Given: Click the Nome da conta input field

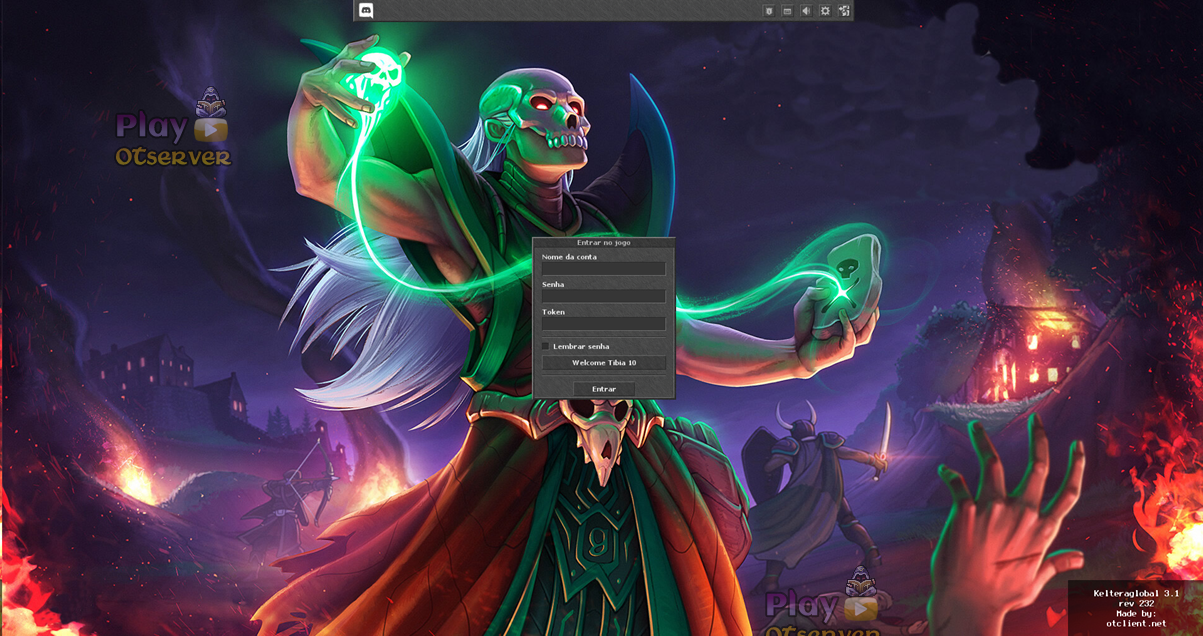Looking at the screenshot, I should pos(604,269).
